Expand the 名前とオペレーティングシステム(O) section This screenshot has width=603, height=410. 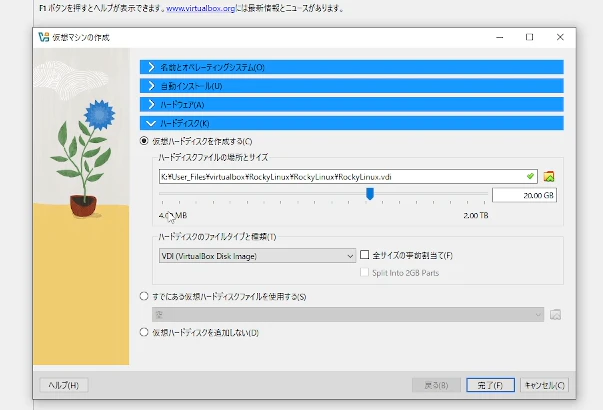(x=351, y=67)
